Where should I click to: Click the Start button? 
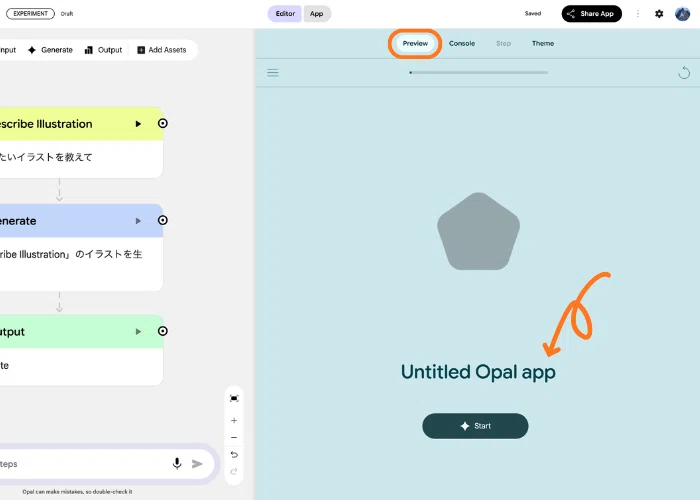click(x=475, y=426)
